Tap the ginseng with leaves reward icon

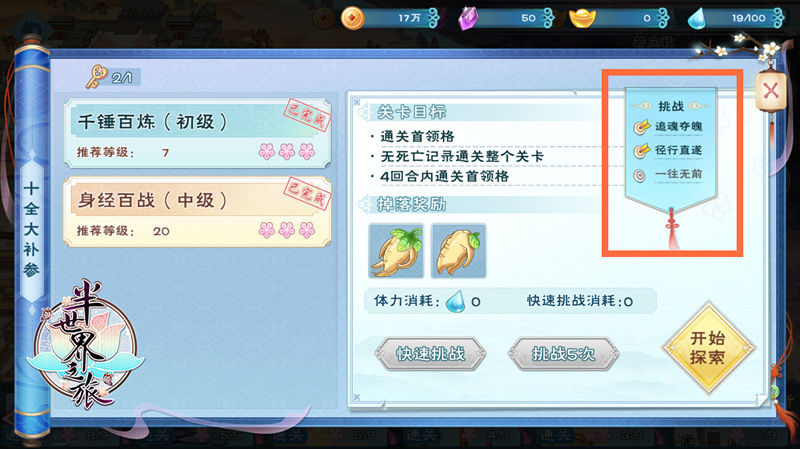(396, 251)
